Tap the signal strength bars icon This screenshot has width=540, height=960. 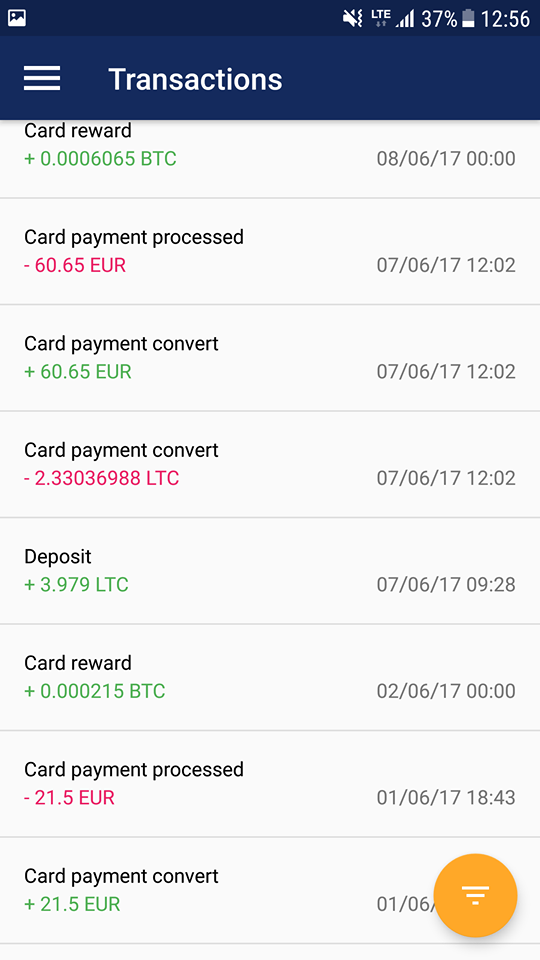coord(405,19)
